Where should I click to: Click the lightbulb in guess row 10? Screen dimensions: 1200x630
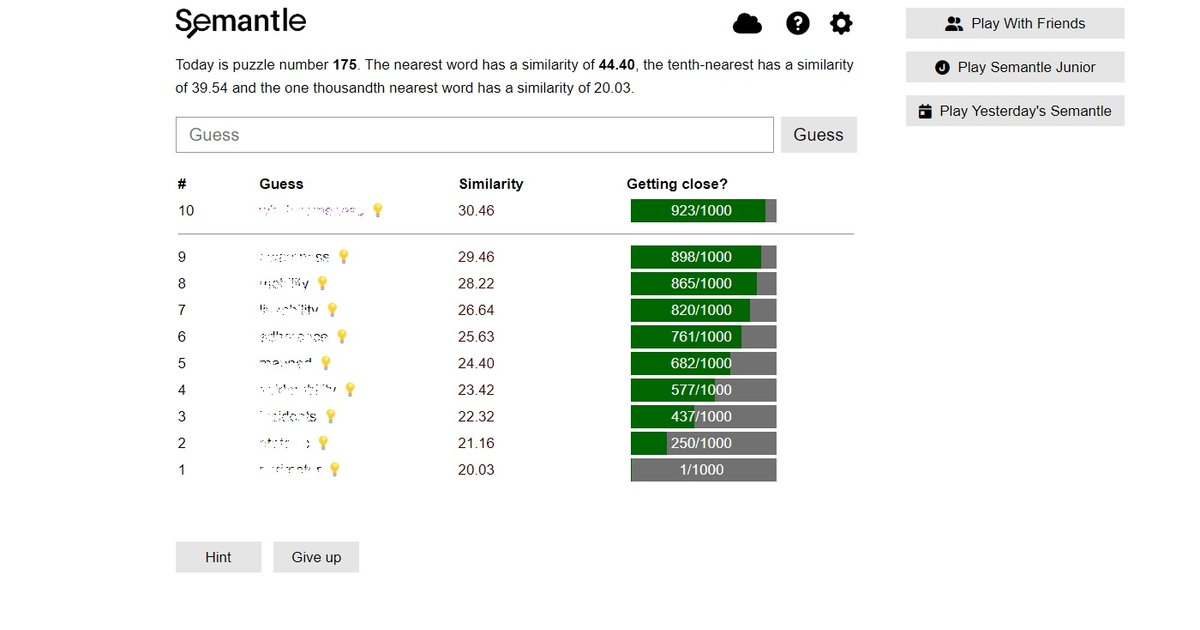[378, 210]
